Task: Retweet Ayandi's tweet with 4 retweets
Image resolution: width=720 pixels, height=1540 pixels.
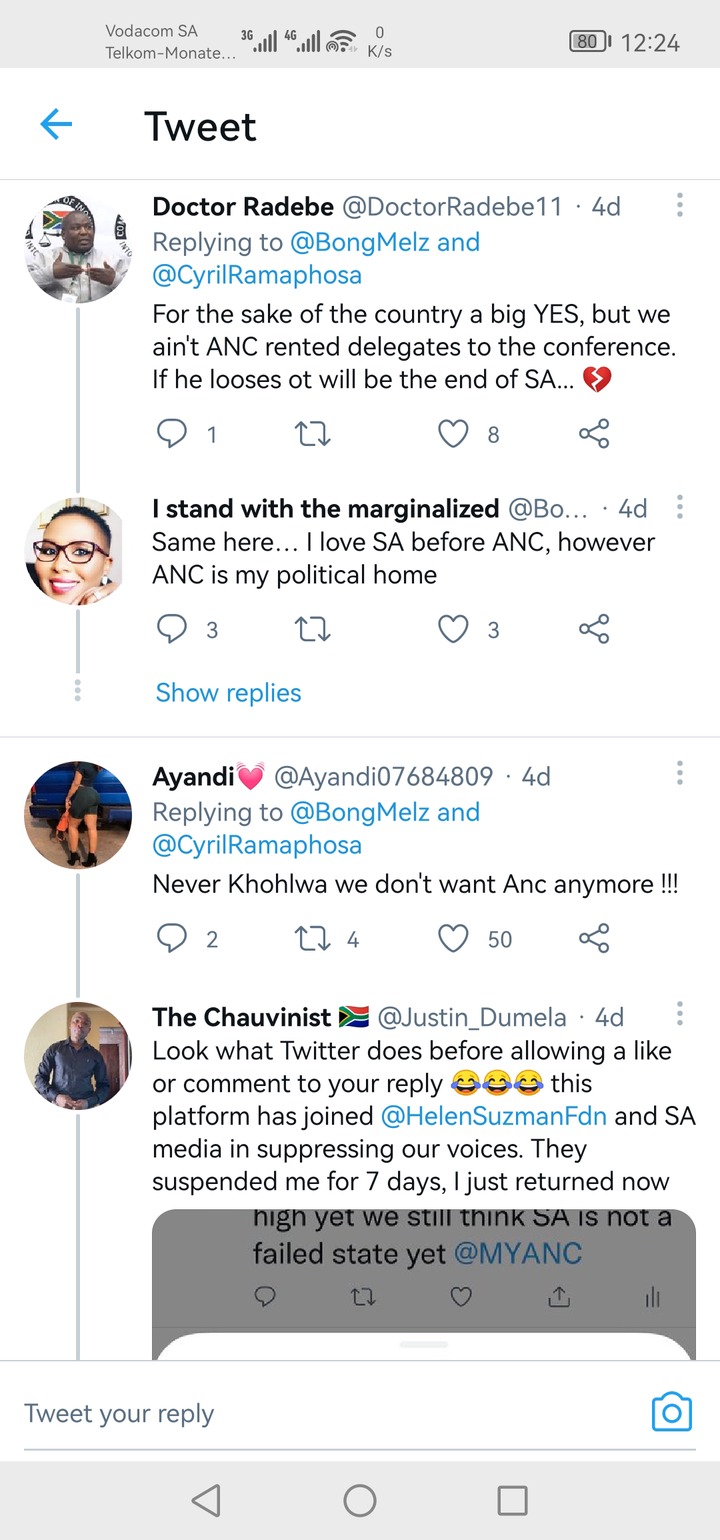Action: point(313,938)
